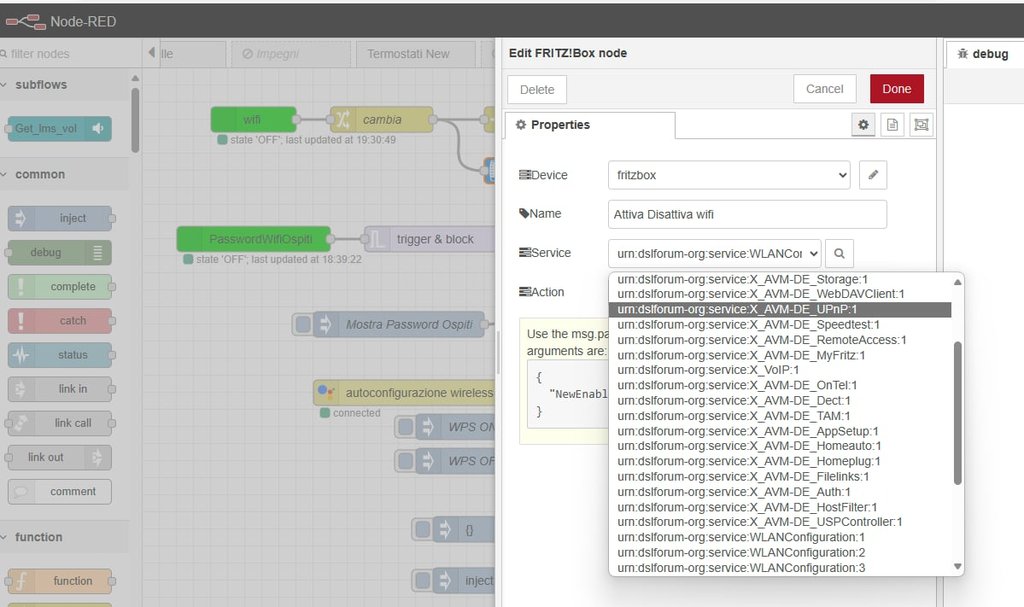Click the filter nodes search icon

[x=3, y=54]
